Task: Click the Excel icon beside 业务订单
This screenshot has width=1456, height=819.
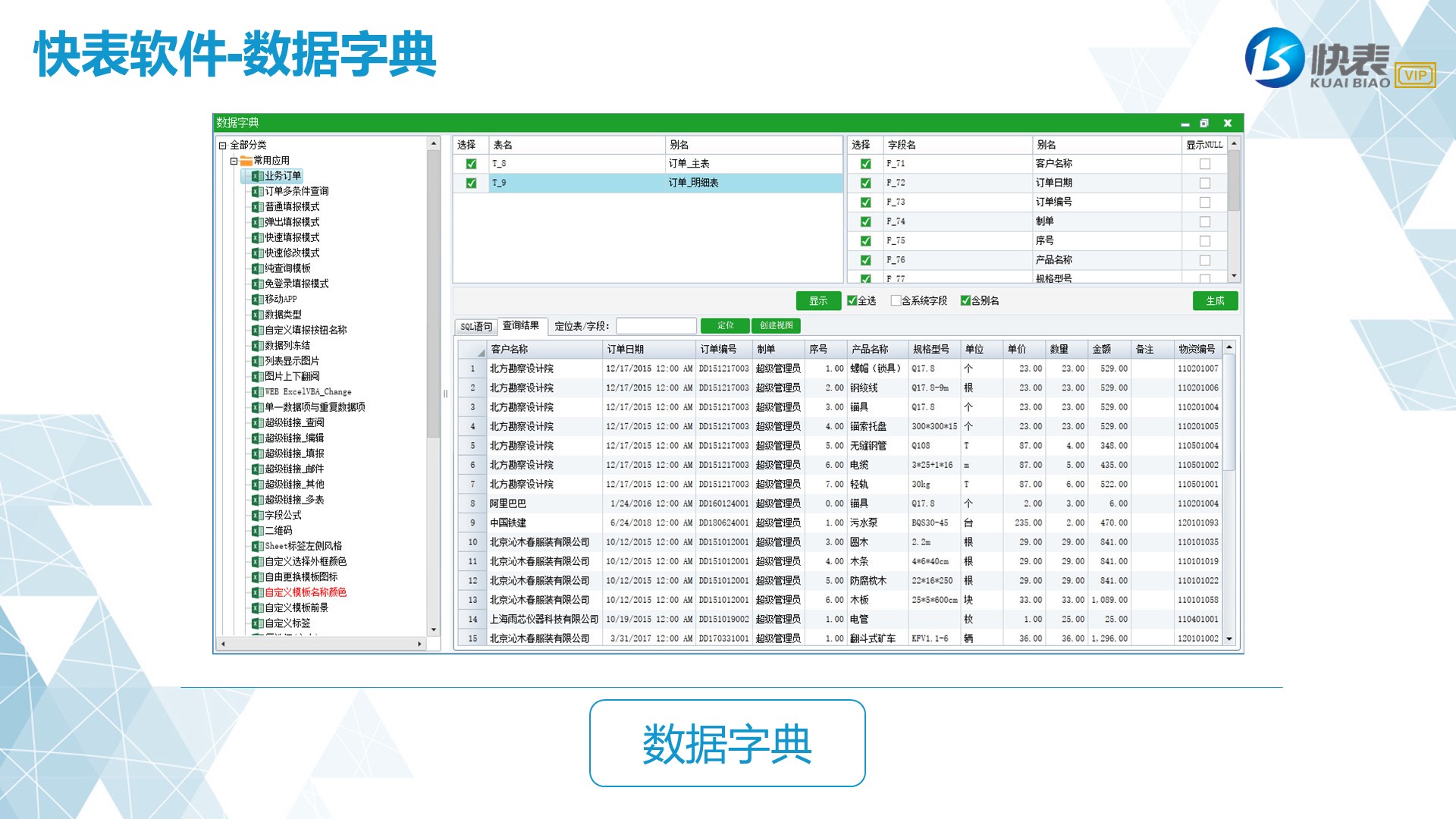Action: click(257, 176)
